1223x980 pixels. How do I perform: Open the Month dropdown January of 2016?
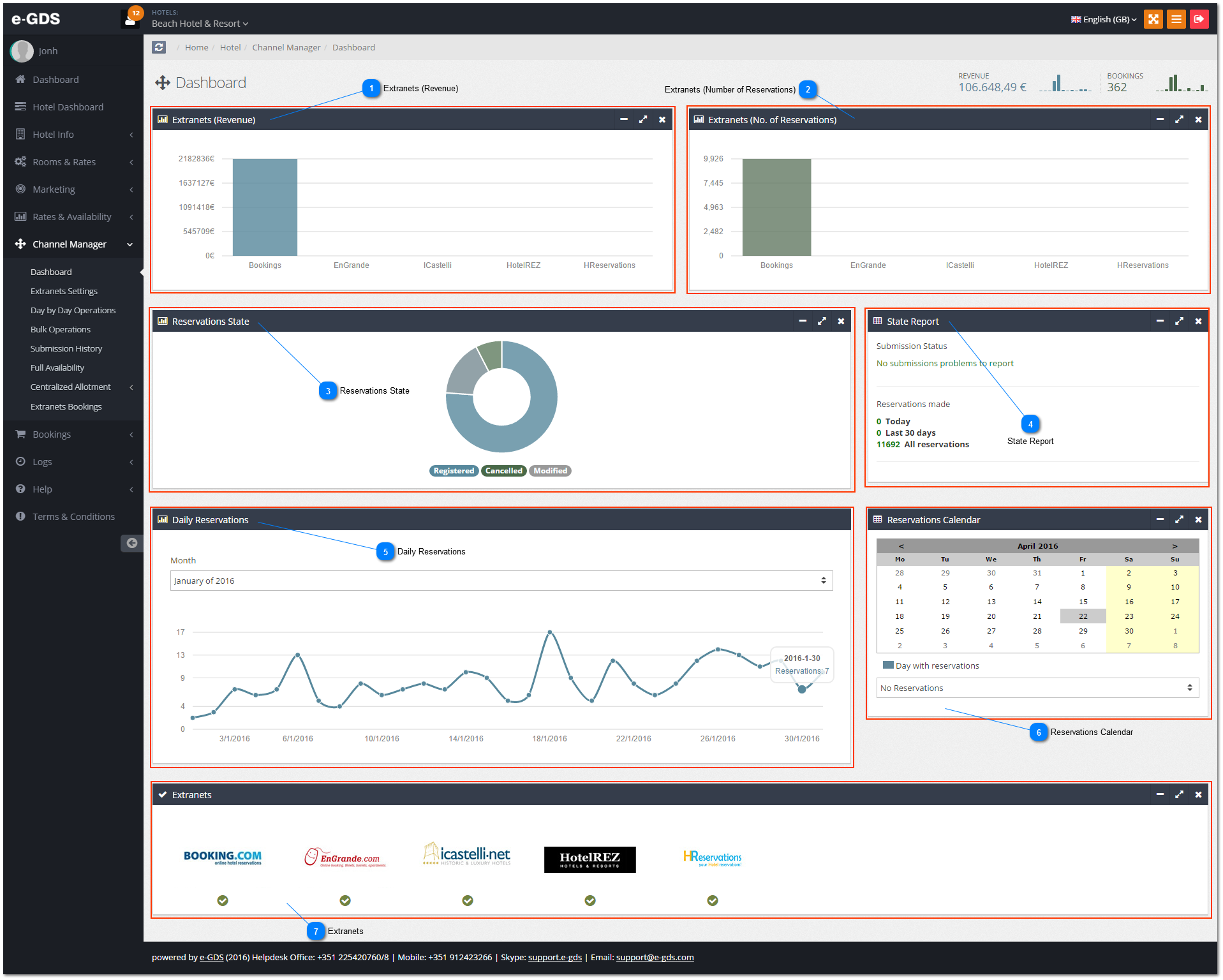click(x=501, y=581)
